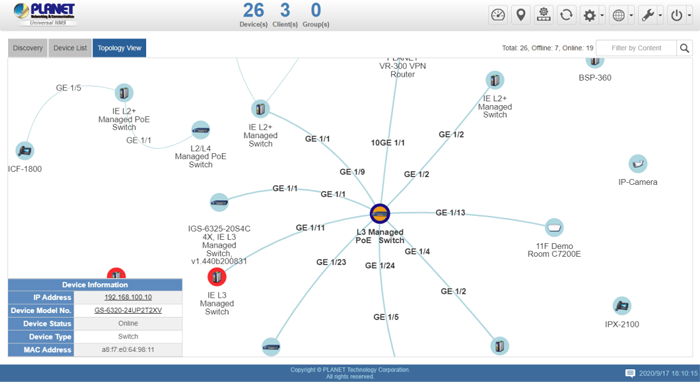Image resolution: width=700 pixels, height=382 pixels.
Task: Click the search magnifier icon
Action: 684,48
